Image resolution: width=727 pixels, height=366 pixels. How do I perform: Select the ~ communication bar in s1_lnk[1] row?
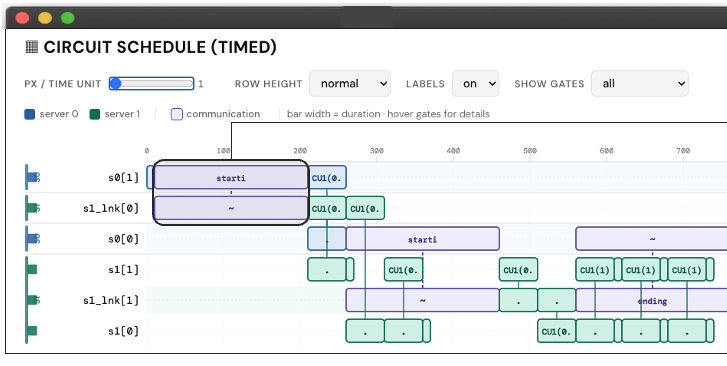coord(422,300)
